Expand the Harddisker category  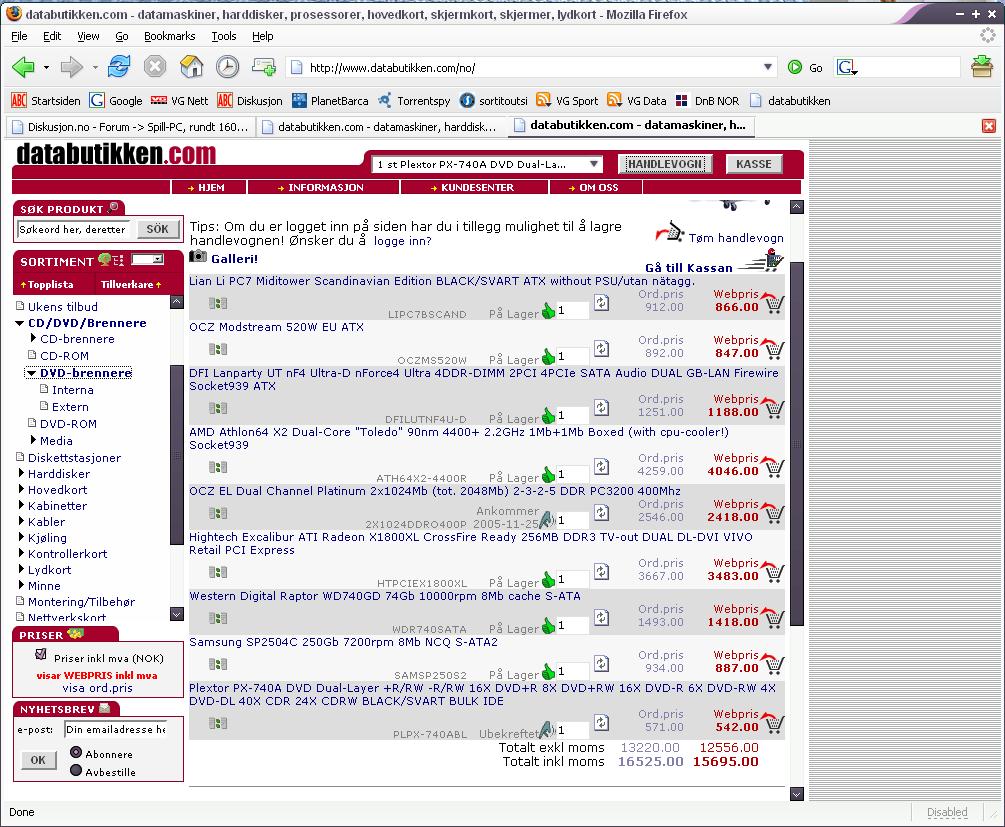[21, 472]
